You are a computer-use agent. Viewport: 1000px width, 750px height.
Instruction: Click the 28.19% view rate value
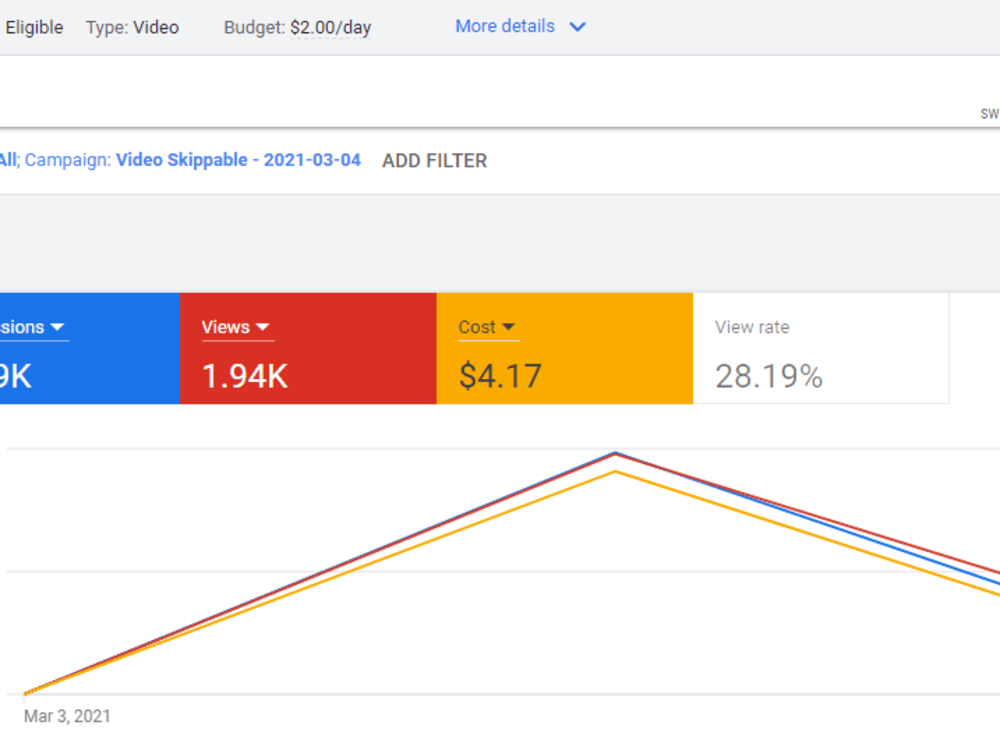(x=768, y=376)
